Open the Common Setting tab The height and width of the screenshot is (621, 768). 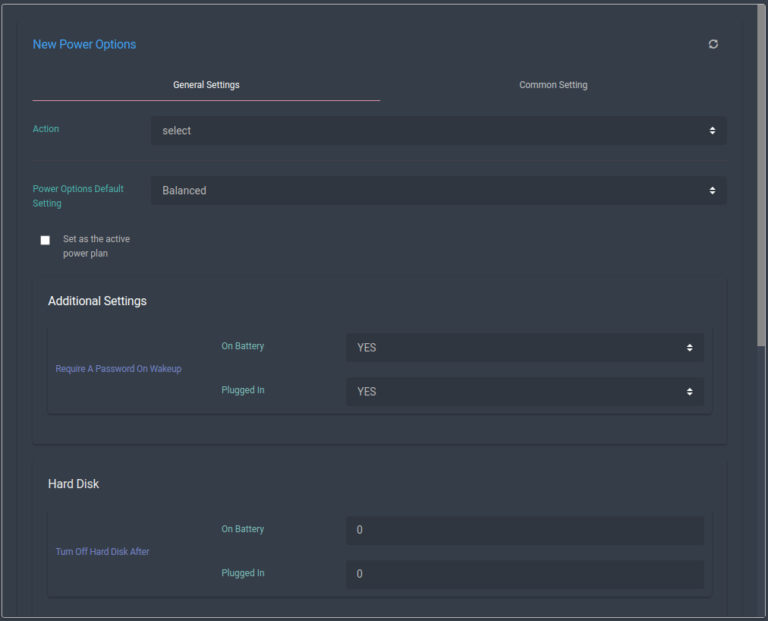click(x=553, y=85)
